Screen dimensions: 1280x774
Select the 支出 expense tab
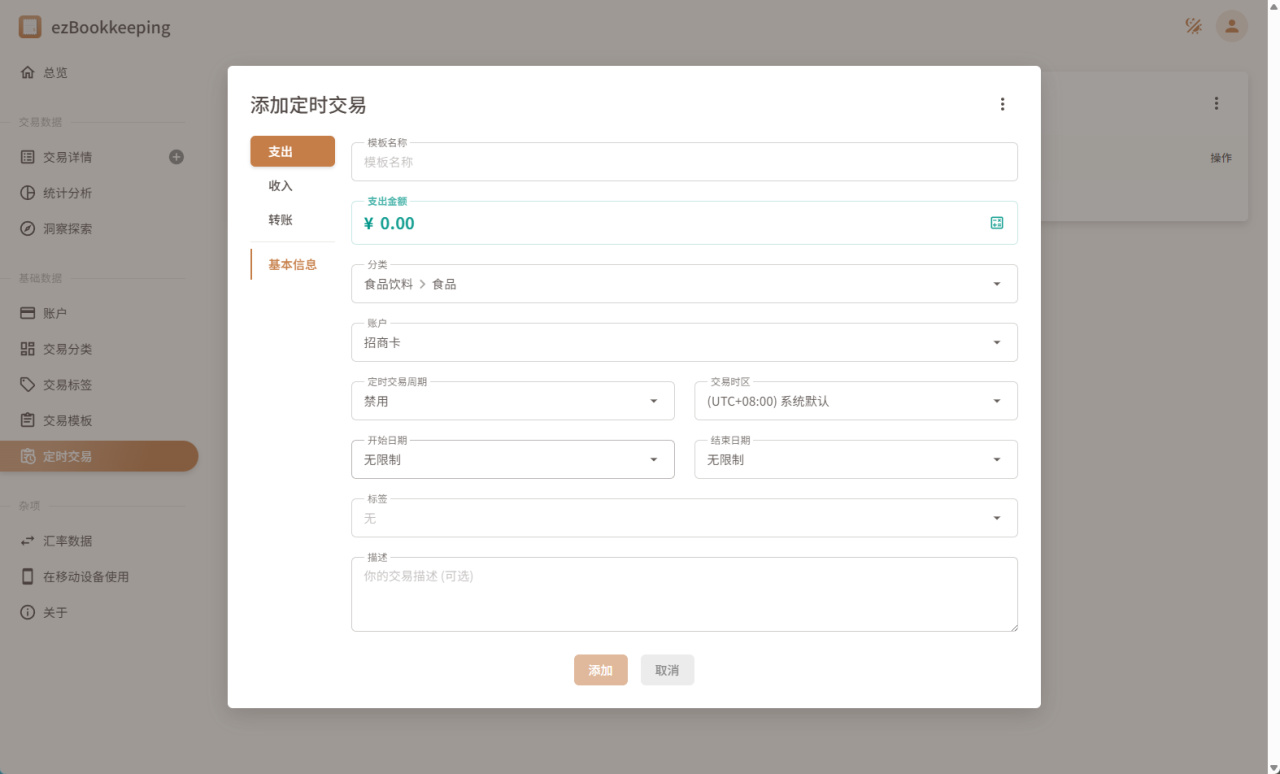coord(292,151)
